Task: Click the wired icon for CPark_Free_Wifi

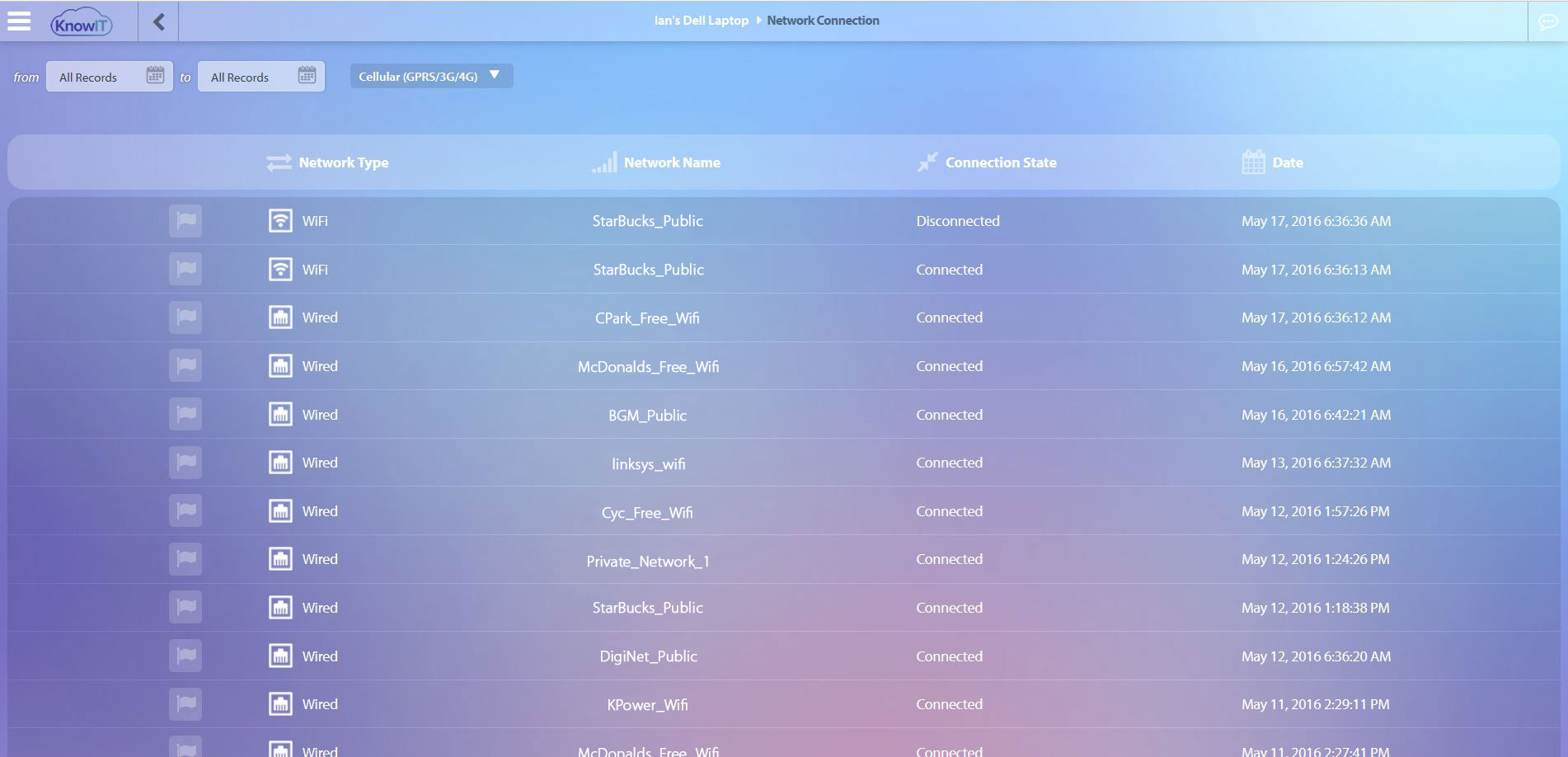Action: coord(280,317)
